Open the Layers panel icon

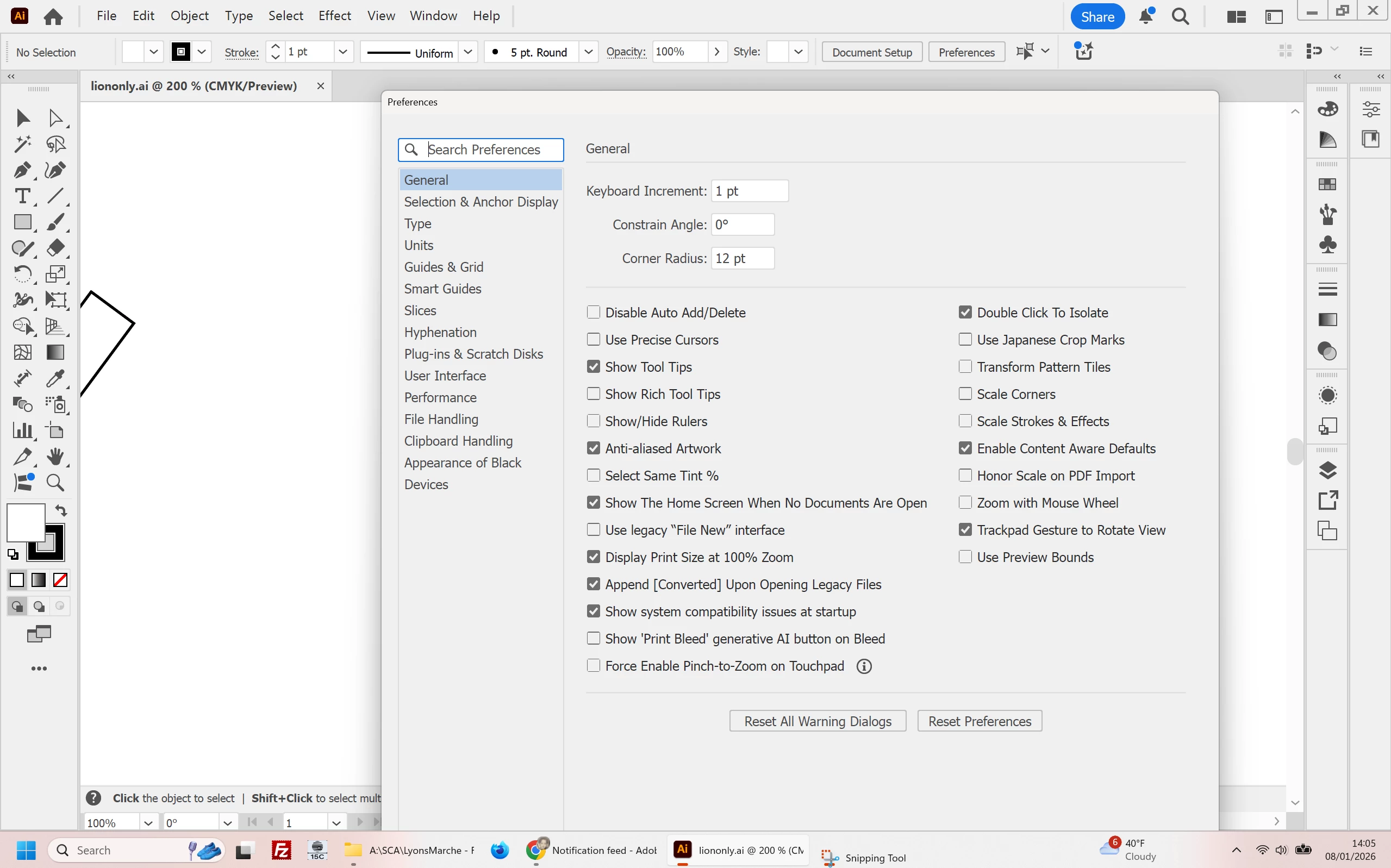[1327, 470]
